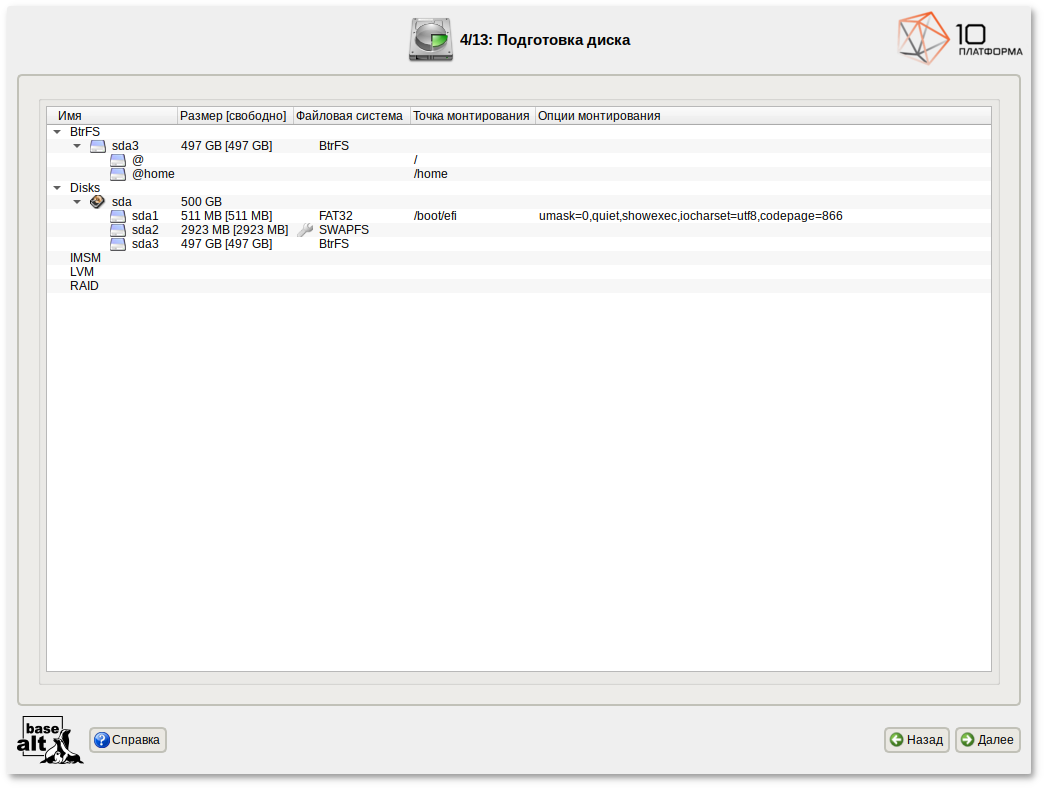Collapse the BtrFS tree branch
The height and width of the screenshot is (788, 1044).
56,131
